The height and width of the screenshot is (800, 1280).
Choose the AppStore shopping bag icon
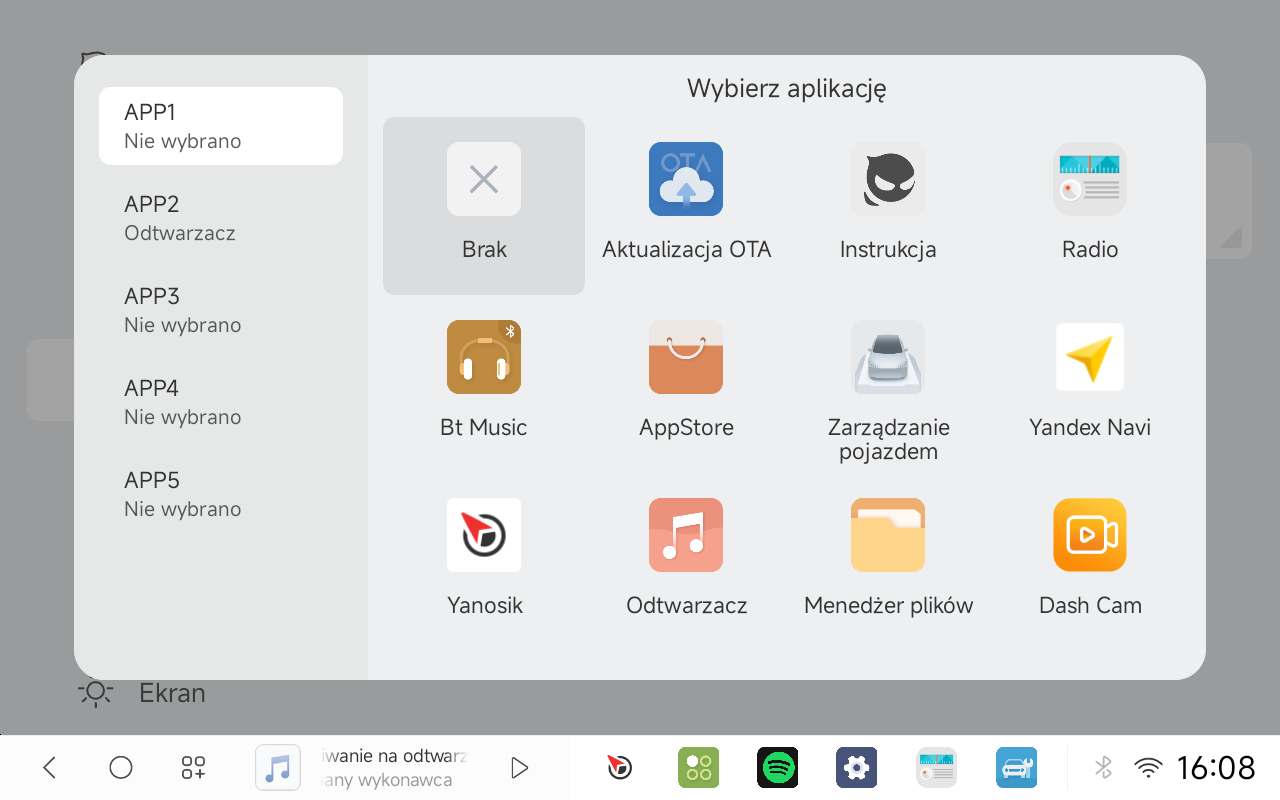686,358
